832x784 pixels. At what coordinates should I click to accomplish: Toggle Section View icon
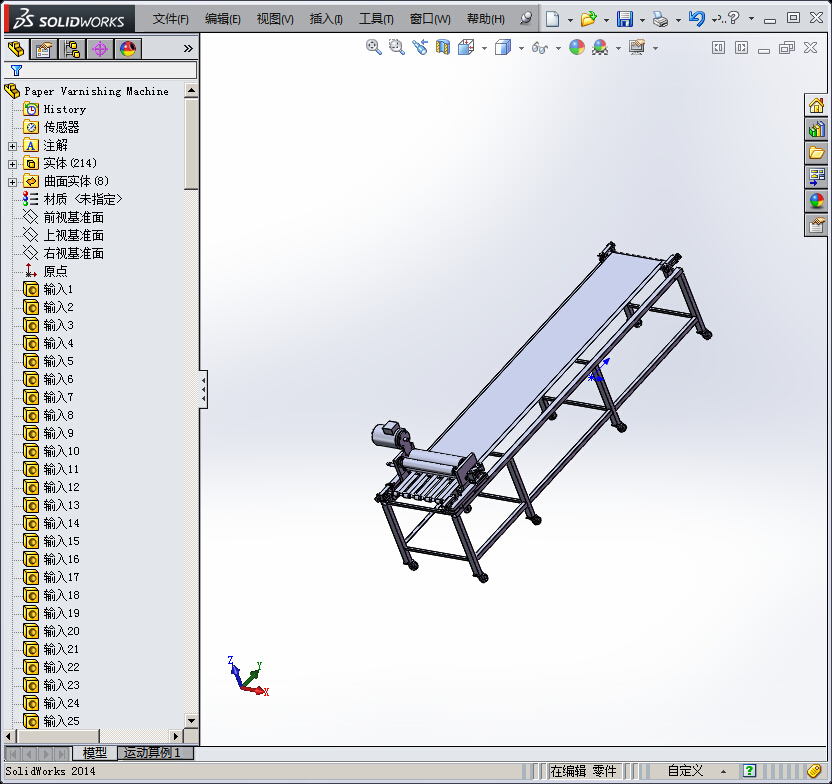click(x=443, y=47)
